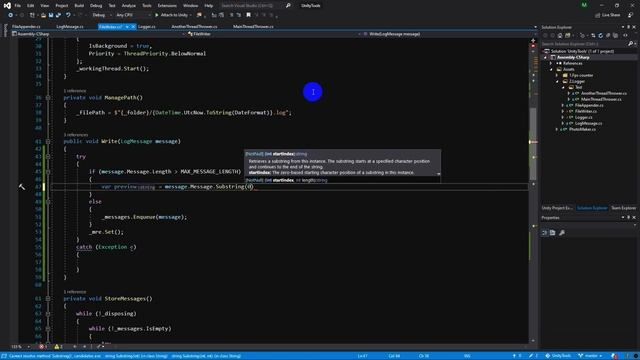Select LogMessage.cs in Solution Explorer

tap(588, 123)
